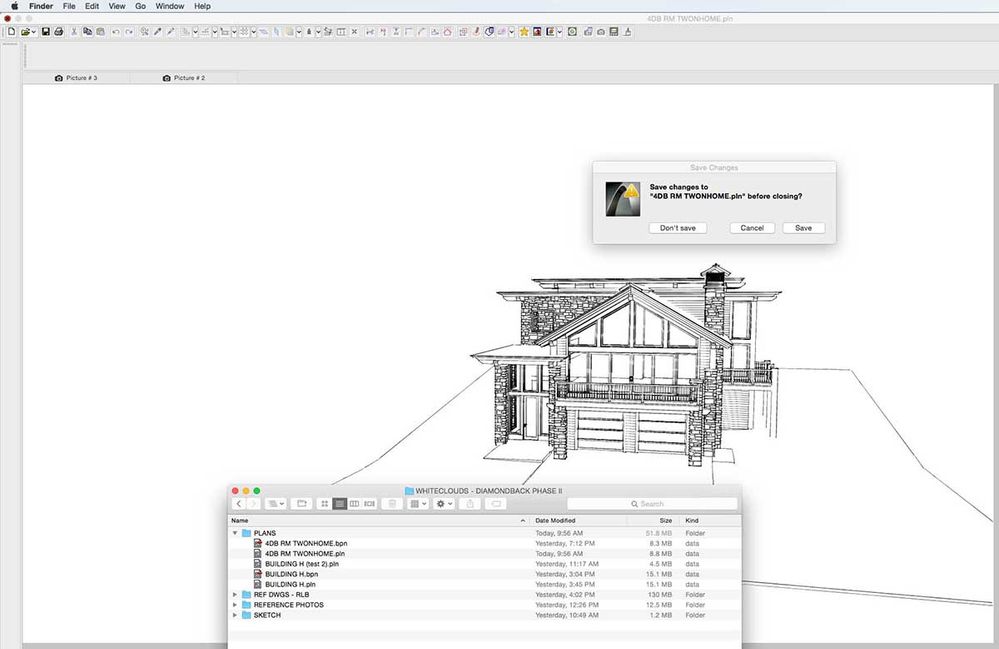The width and height of the screenshot is (999, 649).
Task: Collapse the PLANS folder
Action: pos(236,533)
